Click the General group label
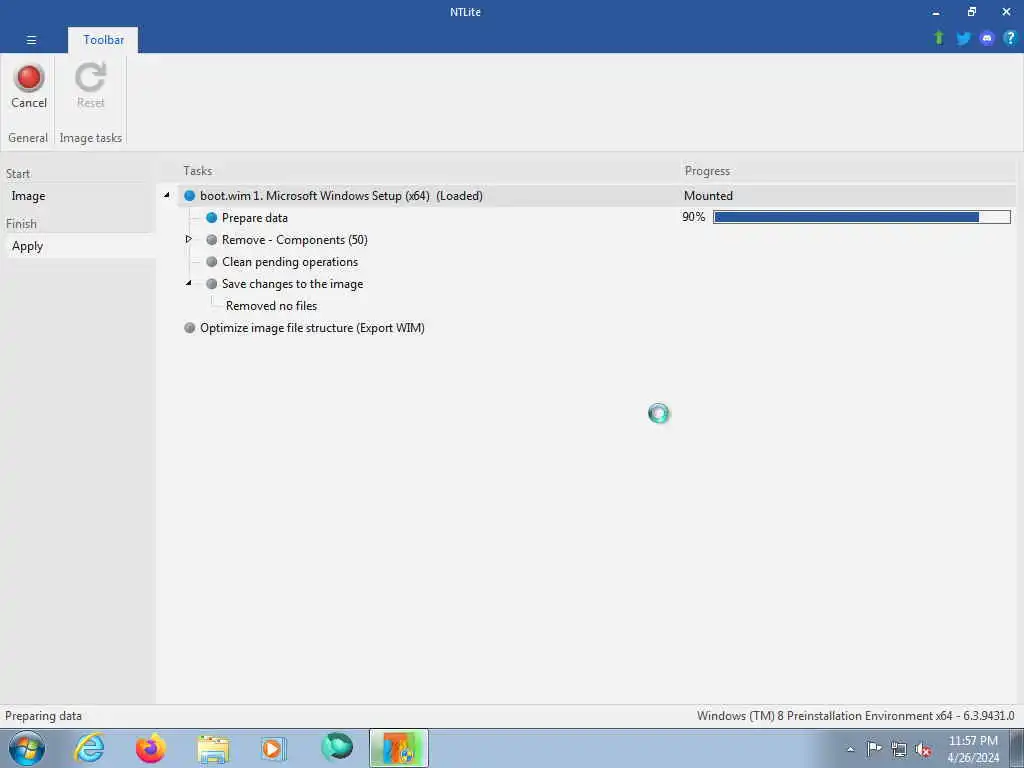 (28, 138)
